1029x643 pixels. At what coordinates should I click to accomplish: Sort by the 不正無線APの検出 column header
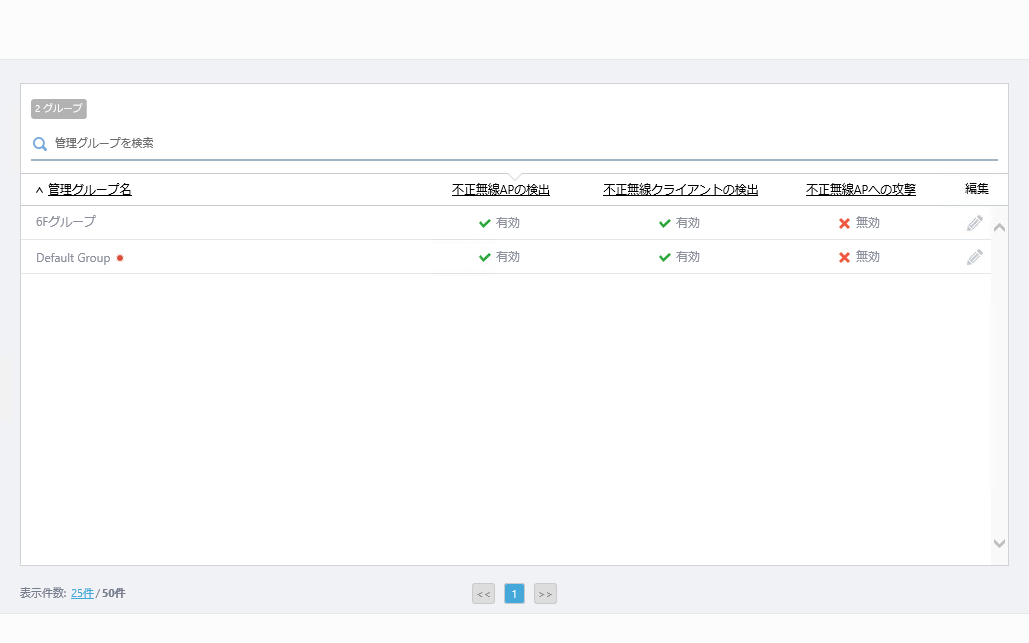500,190
